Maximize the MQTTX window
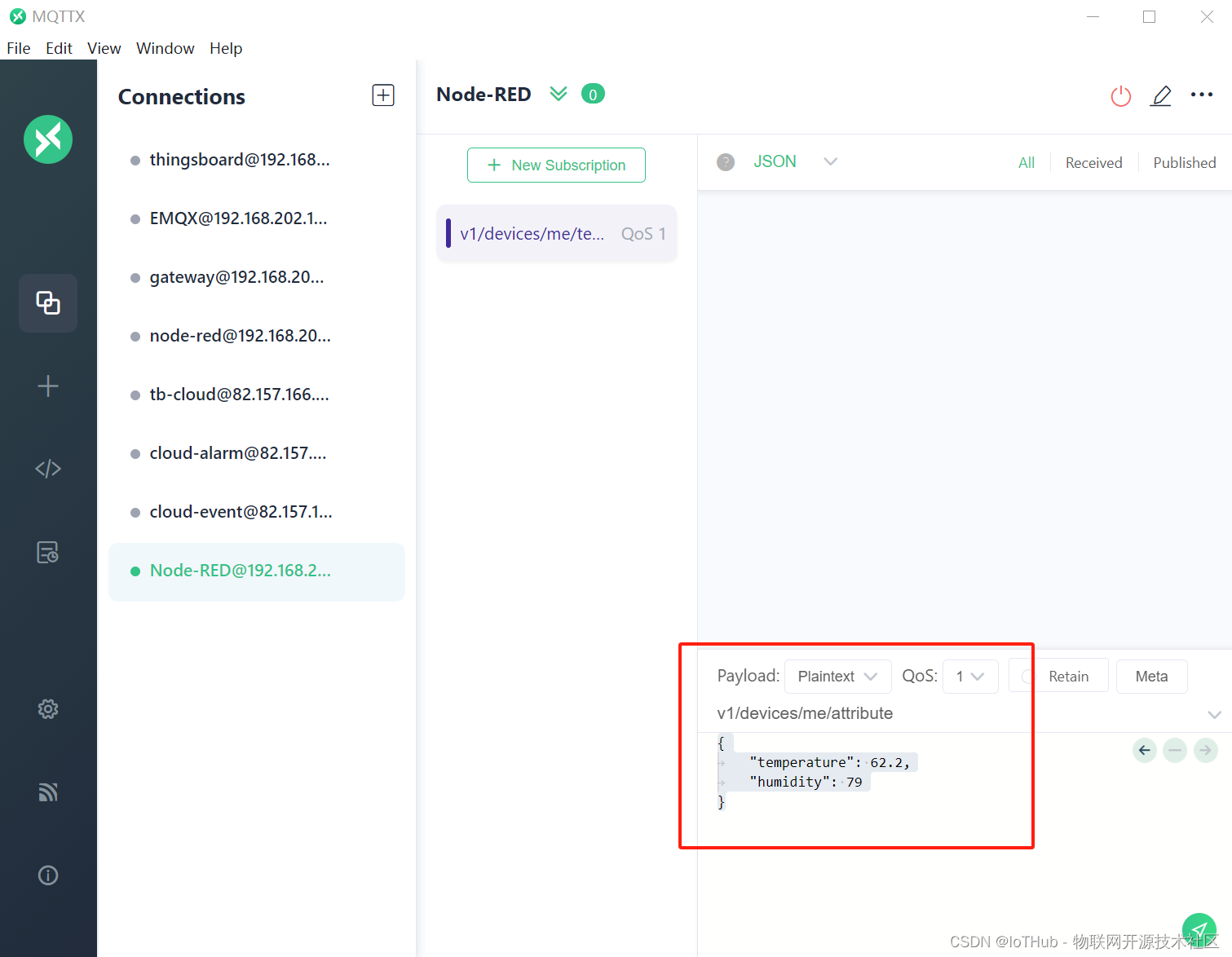1232x957 pixels. pyautogui.click(x=1150, y=16)
